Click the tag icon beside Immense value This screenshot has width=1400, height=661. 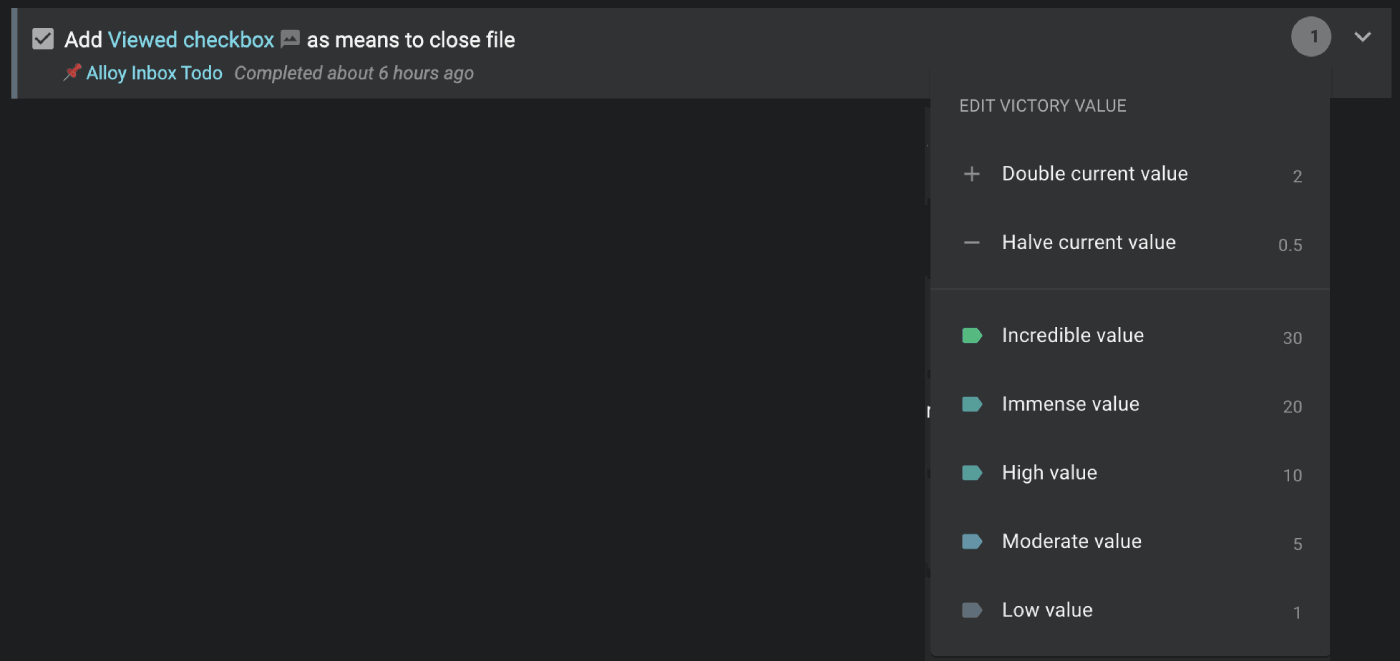coord(971,405)
